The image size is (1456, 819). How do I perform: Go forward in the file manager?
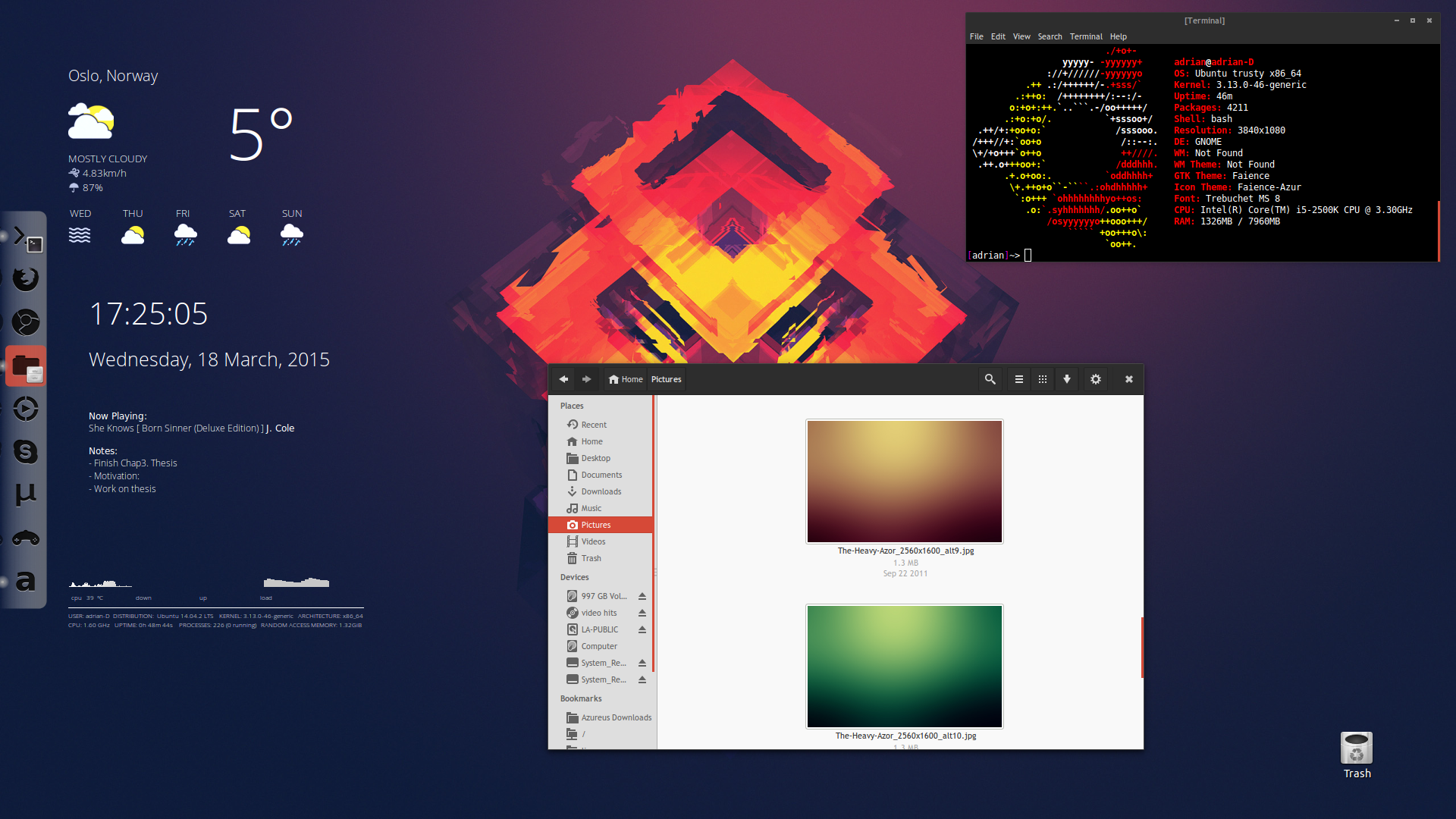[x=586, y=379]
